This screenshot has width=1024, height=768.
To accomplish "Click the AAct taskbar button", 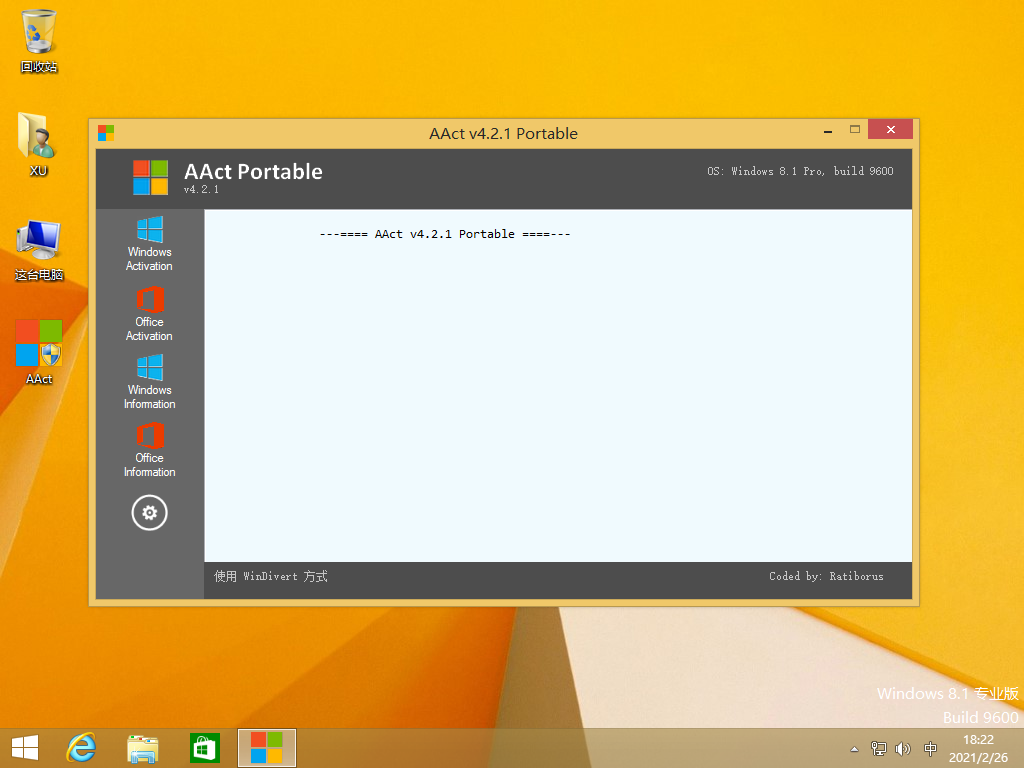I will (x=266, y=747).
